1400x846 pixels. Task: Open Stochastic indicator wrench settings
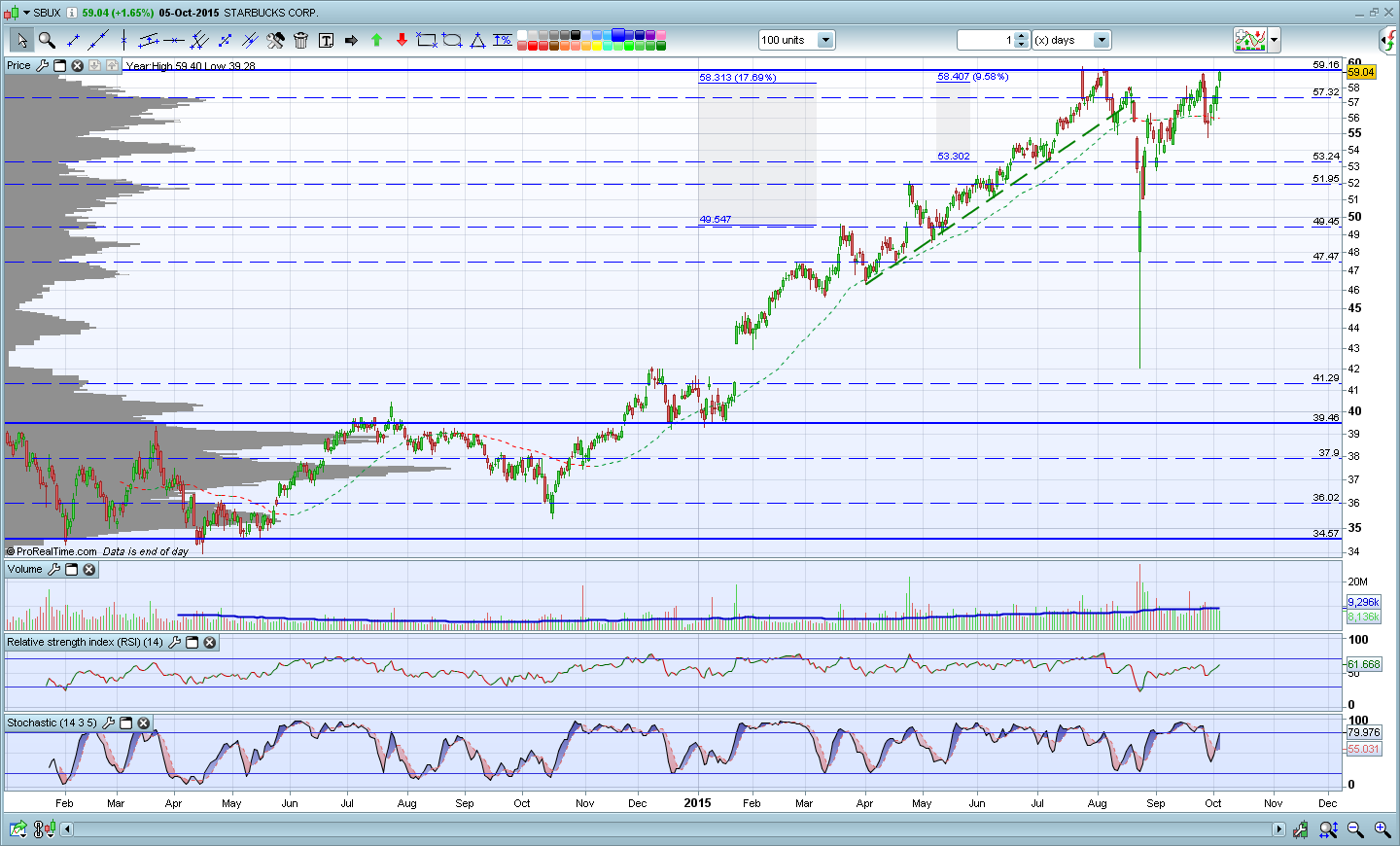click(x=108, y=723)
